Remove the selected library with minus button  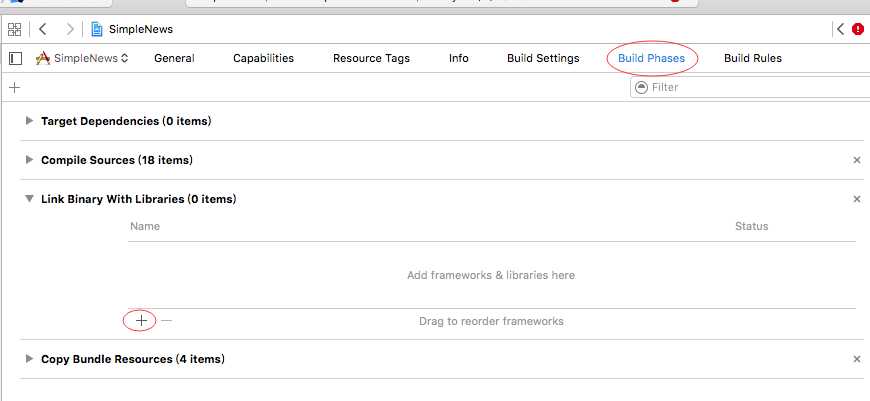[x=167, y=321]
